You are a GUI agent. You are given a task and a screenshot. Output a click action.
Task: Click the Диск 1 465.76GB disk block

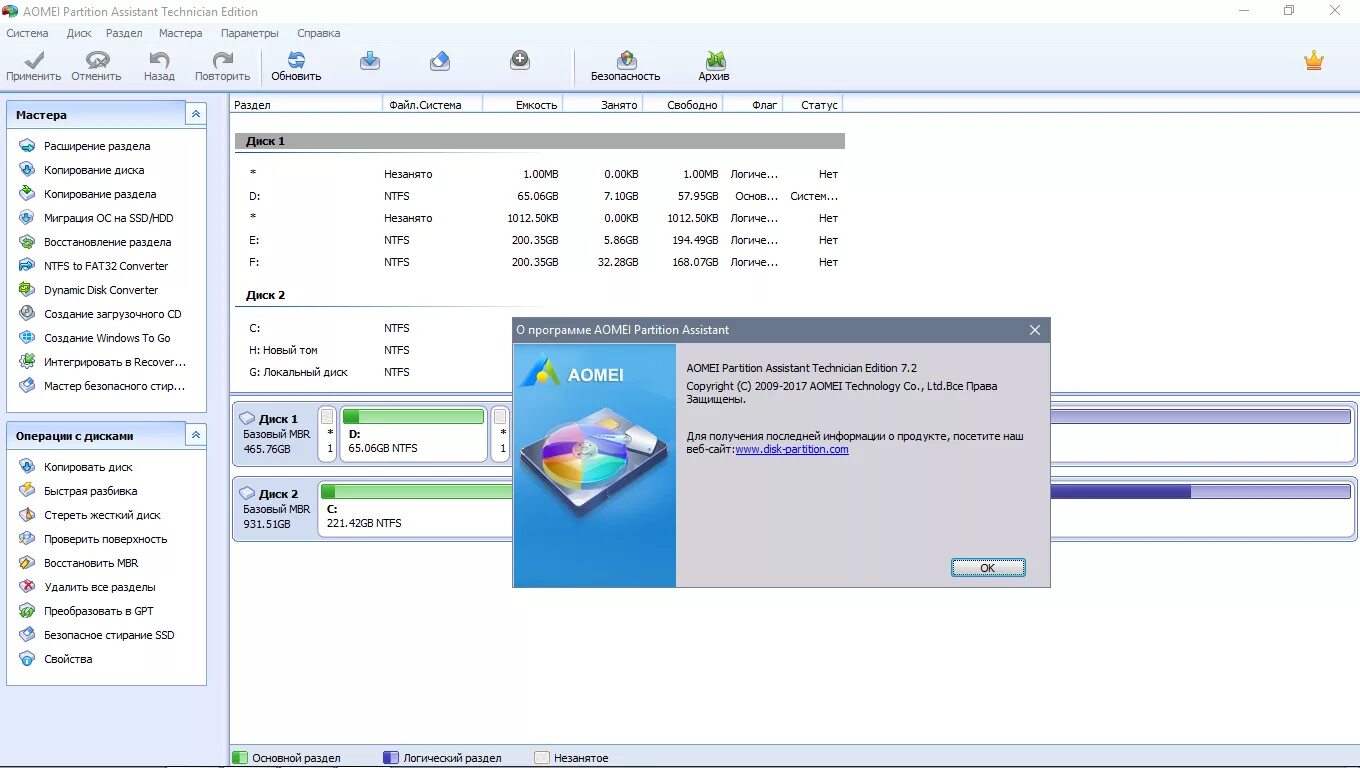274,434
